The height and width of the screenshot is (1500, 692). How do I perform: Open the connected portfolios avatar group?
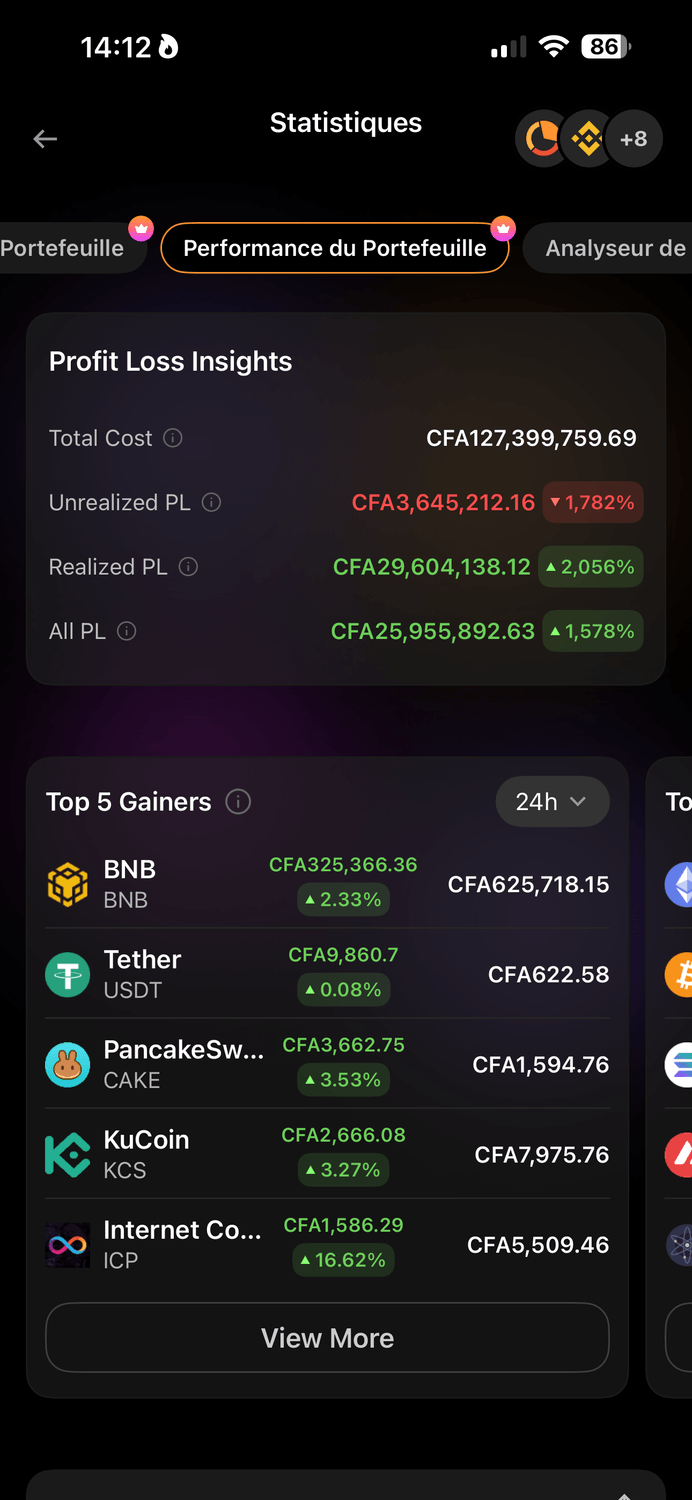point(587,139)
